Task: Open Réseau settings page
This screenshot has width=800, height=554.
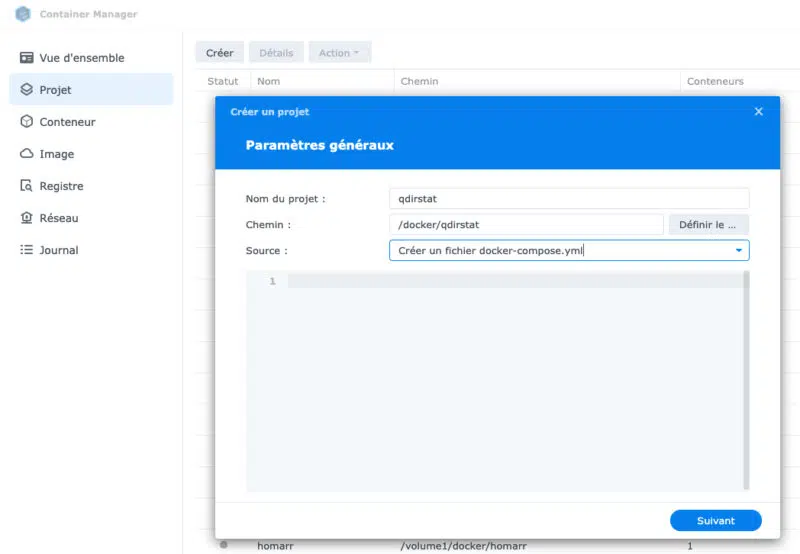Action: click(x=91, y=218)
